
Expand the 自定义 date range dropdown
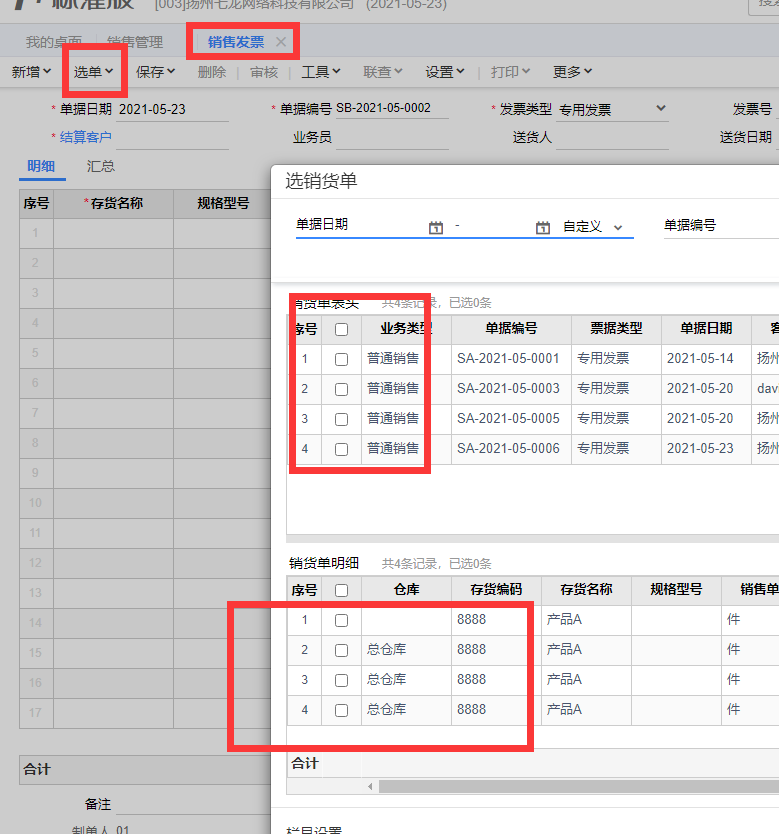point(618,228)
